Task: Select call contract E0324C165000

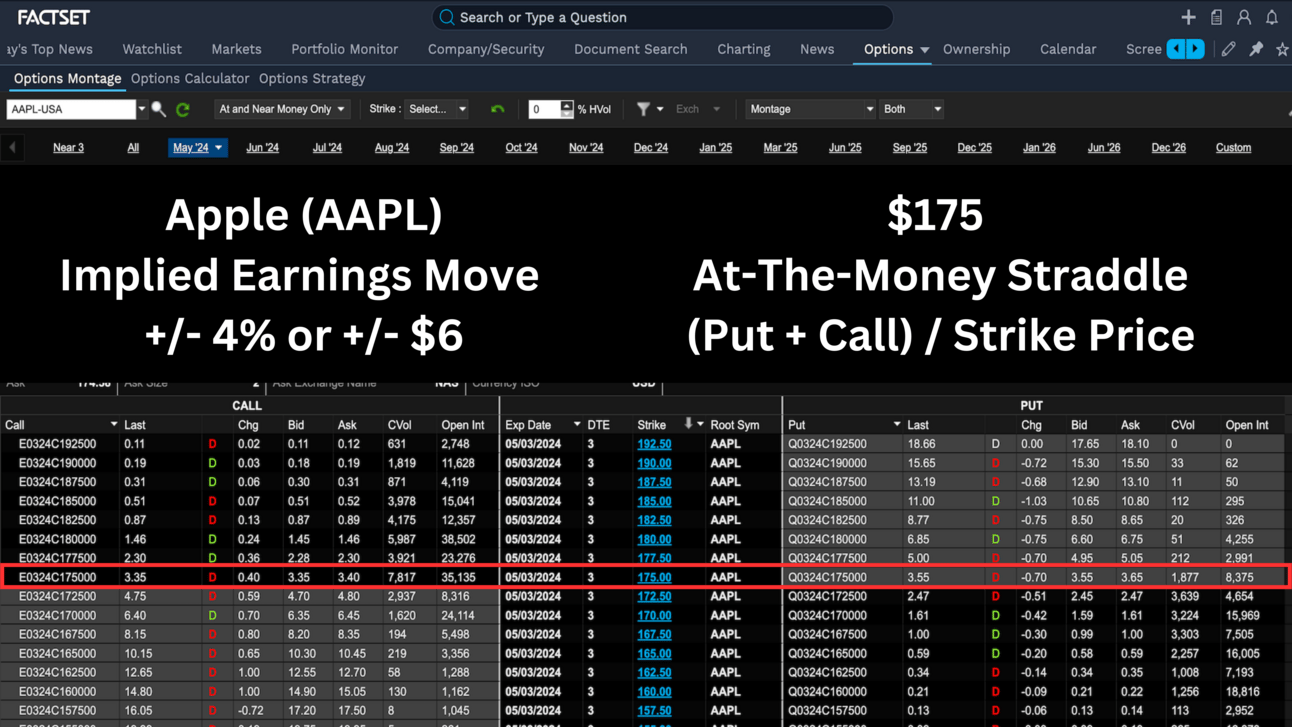Action: [x=57, y=654]
